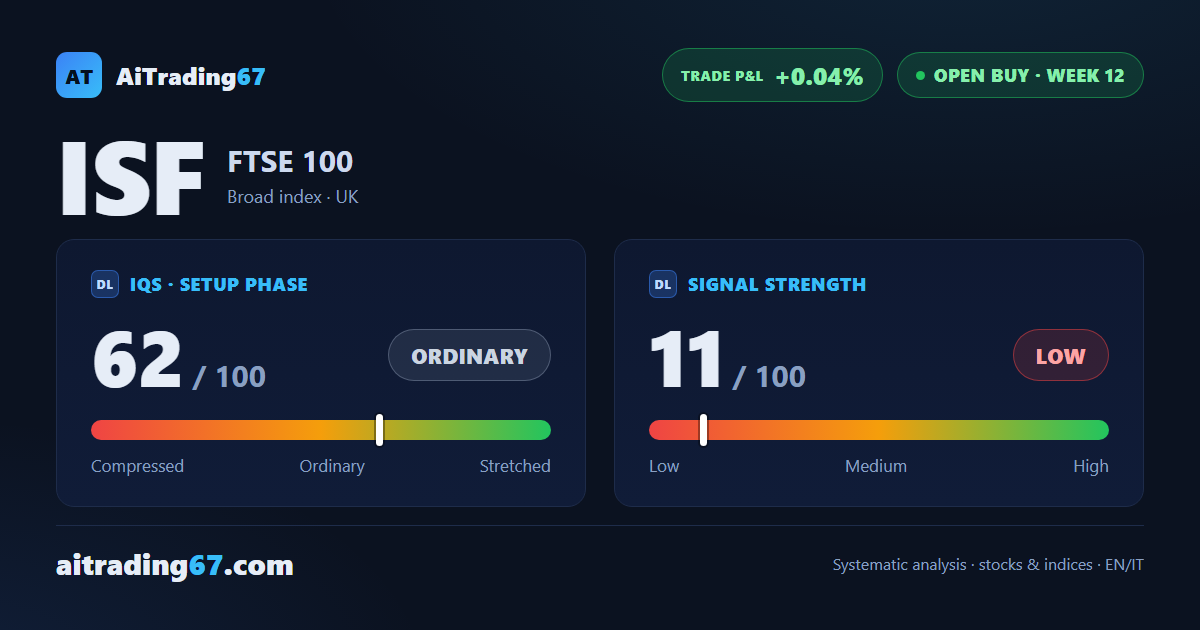This screenshot has height=630, width=1200.
Task: Click the ORDINARY status pill
Action: pos(469,355)
